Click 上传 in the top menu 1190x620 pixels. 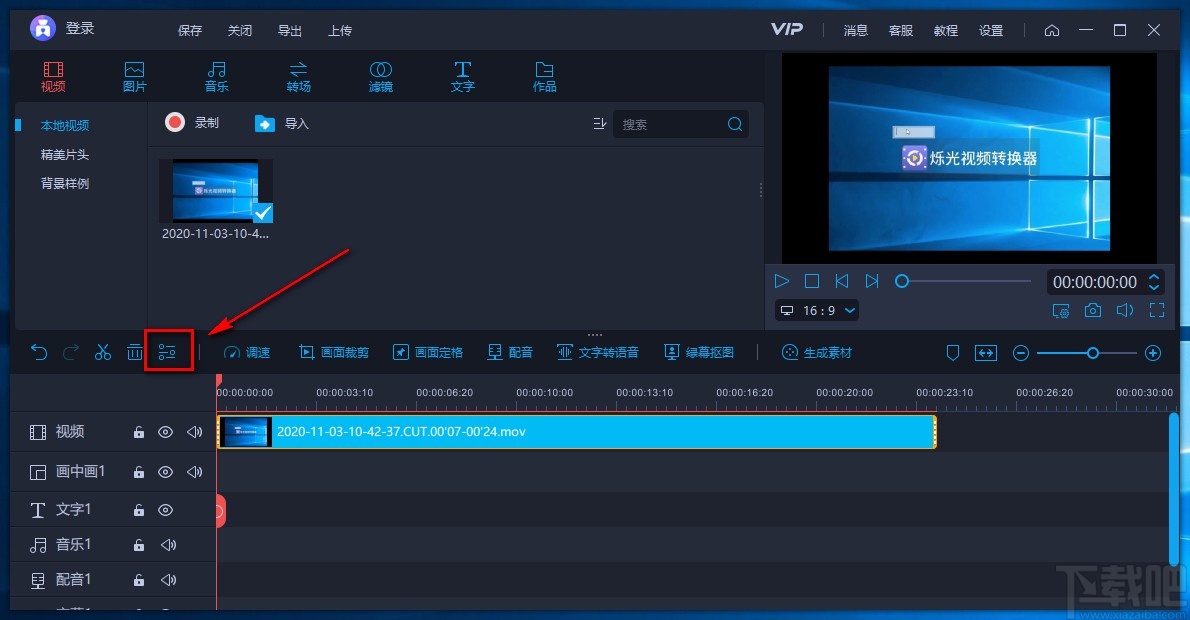coord(340,30)
